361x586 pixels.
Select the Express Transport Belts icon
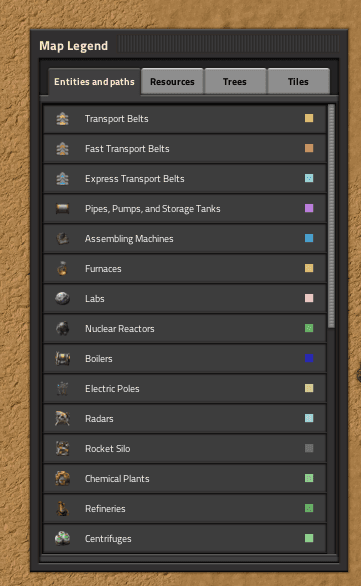[62, 179]
